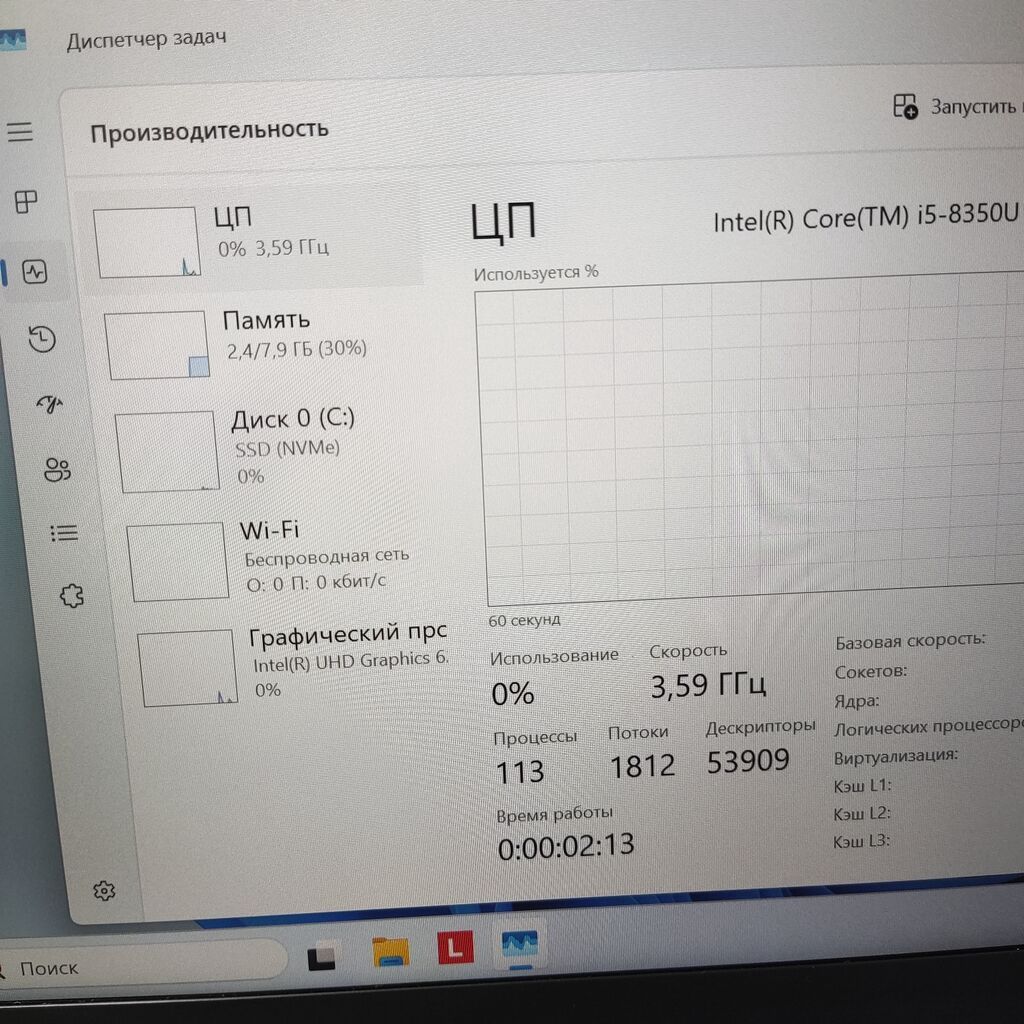Click the GPU mini graph thumbnail
Image resolution: width=1024 pixels, height=1024 pixels.
coord(187,668)
